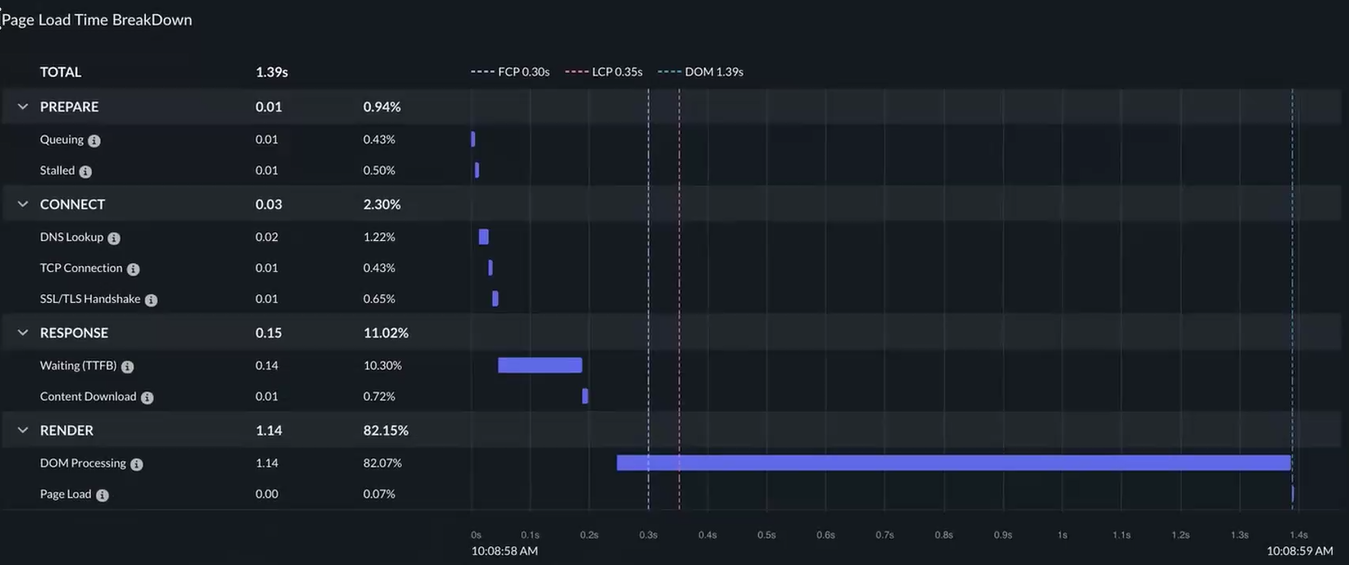Collapse the RENDER section chevron
The width and height of the screenshot is (1349, 565).
[x=23, y=430]
